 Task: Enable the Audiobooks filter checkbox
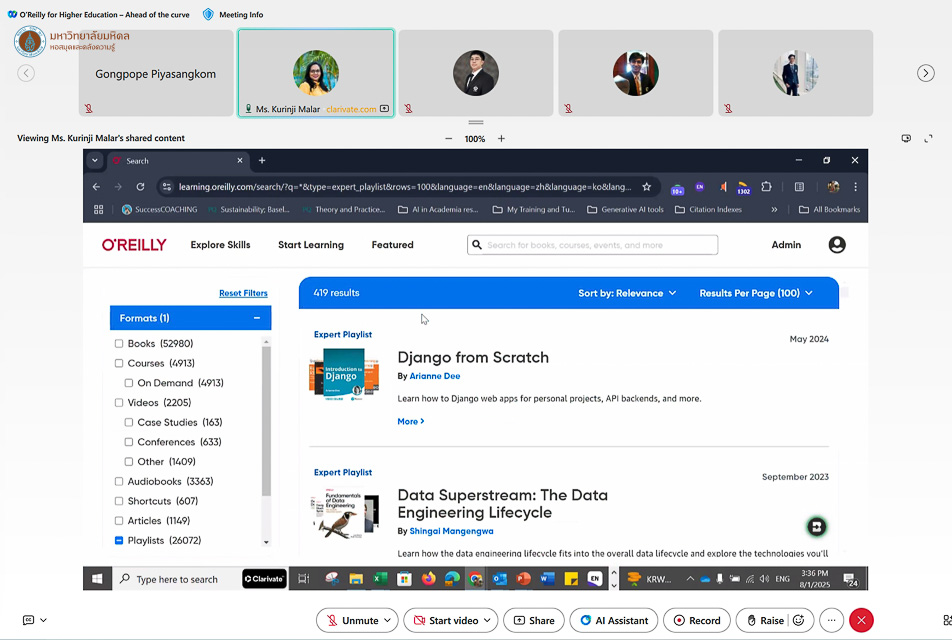click(x=119, y=482)
